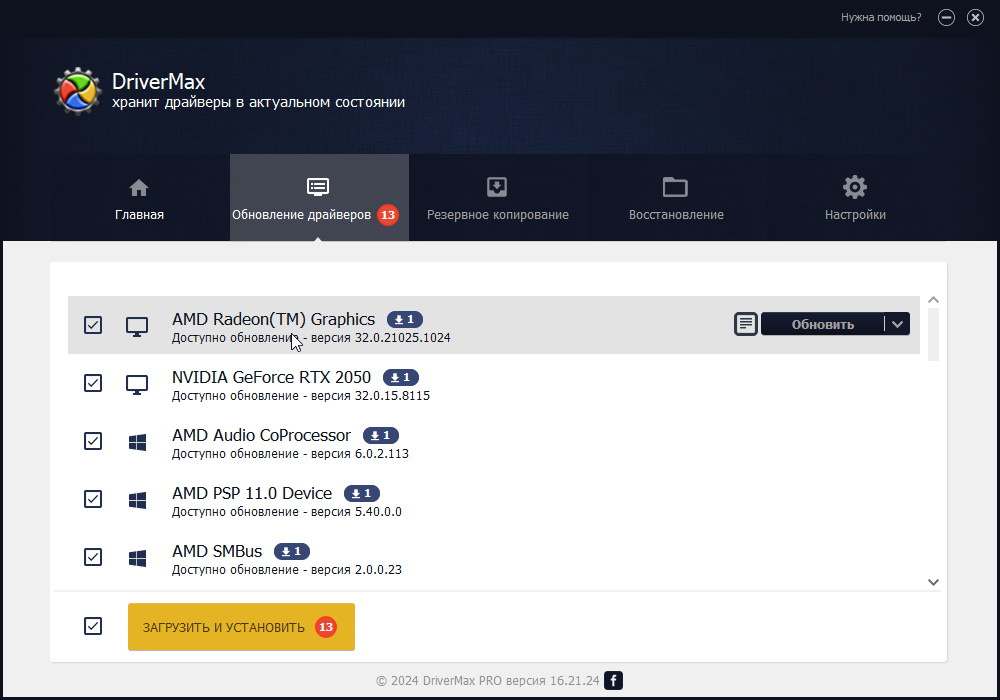Image resolution: width=1000 pixels, height=700 pixels.
Task: Click update count badge next to AMD Radeon
Action: [x=405, y=320]
